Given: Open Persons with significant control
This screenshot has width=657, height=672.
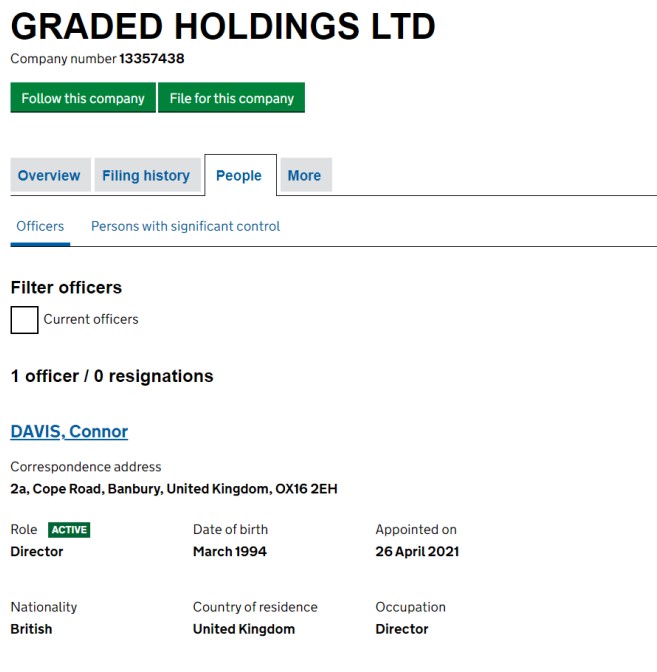Looking at the screenshot, I should (x=186, y=226).
